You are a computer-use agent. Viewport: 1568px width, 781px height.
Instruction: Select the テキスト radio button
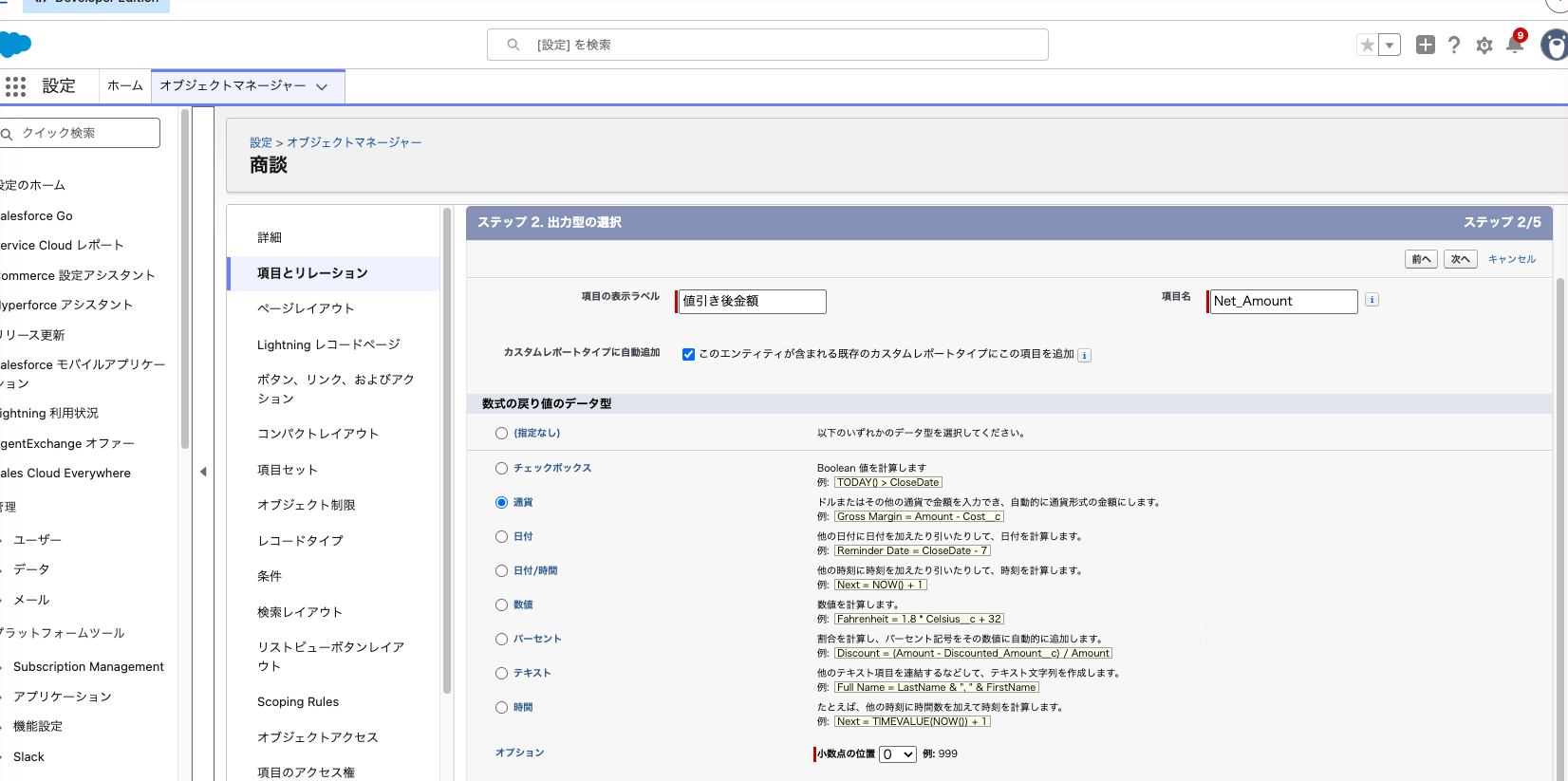501,673
